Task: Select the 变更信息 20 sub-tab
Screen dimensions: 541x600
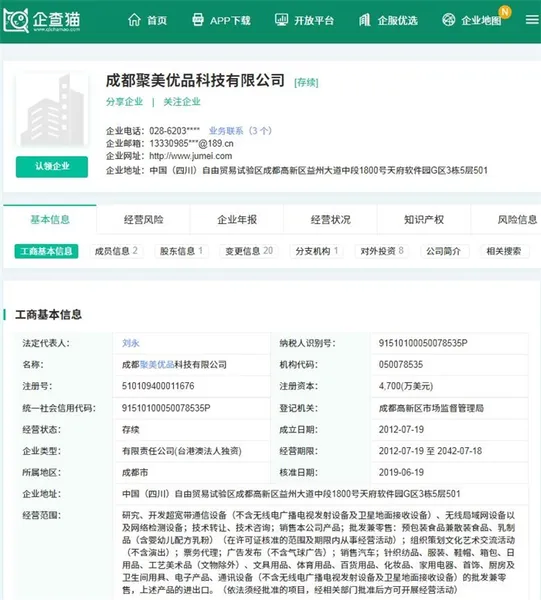Action: tap(249, 251)
